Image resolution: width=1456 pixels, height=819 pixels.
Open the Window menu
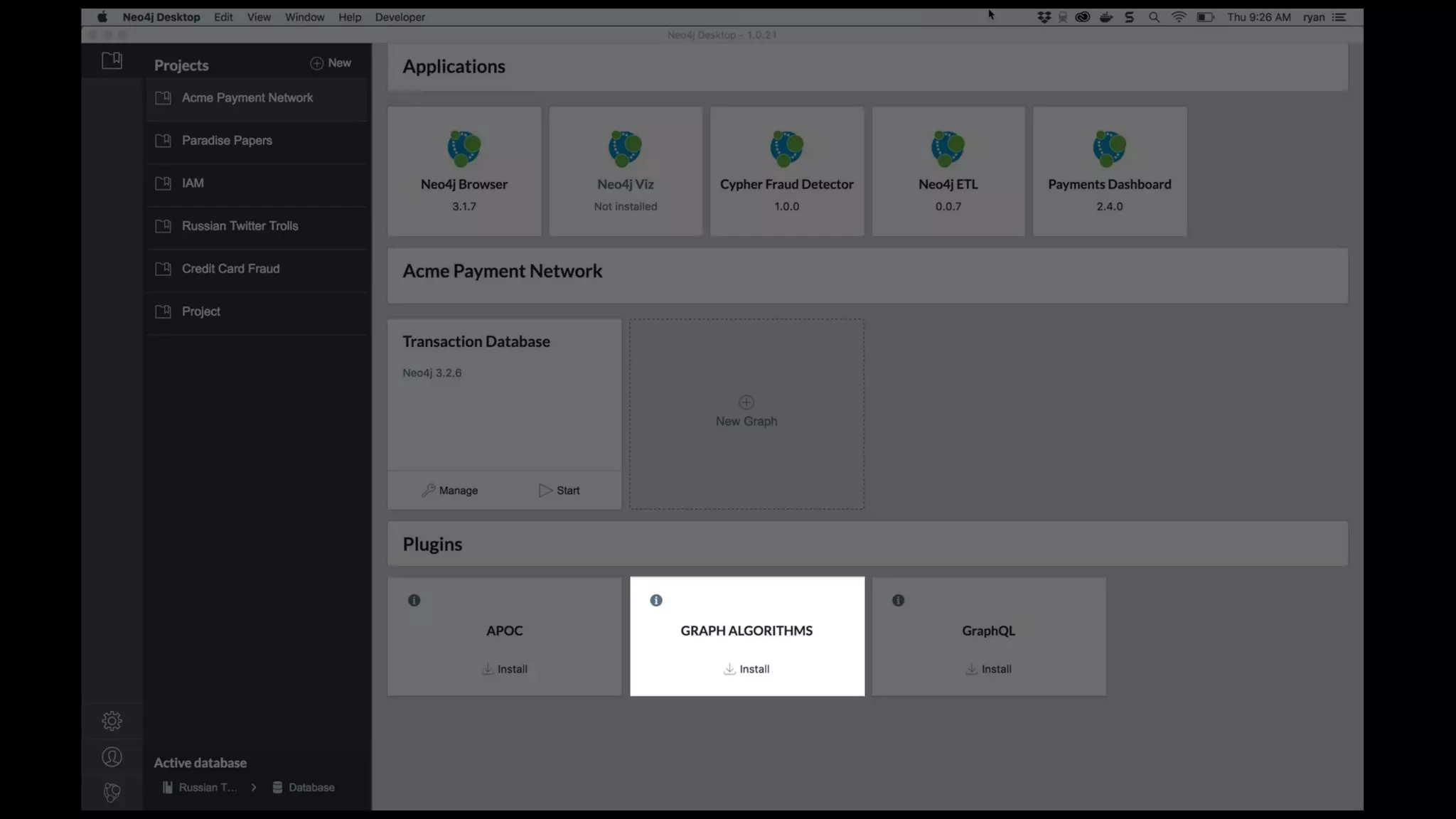pos(304,17)
